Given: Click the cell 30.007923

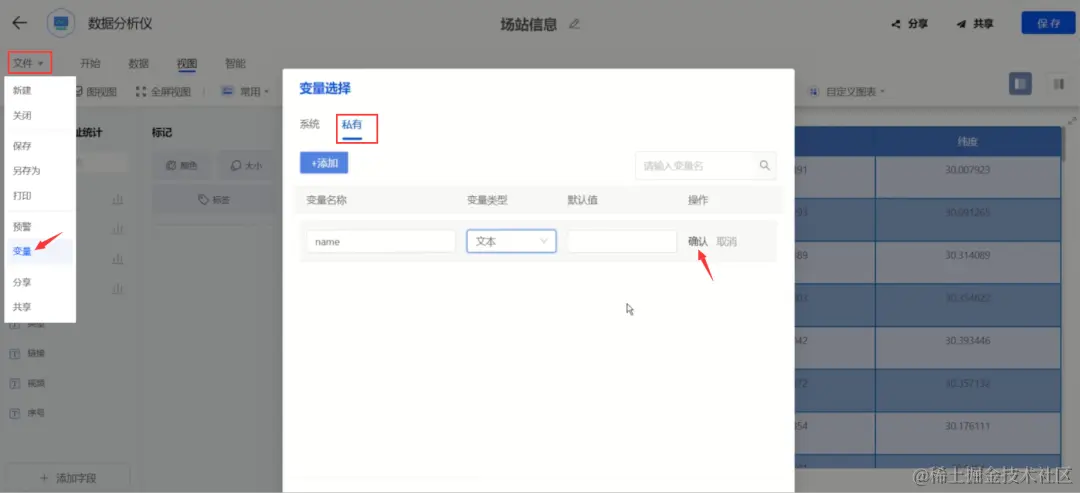Looking at the screenshot, I should [x=968, y=169].
